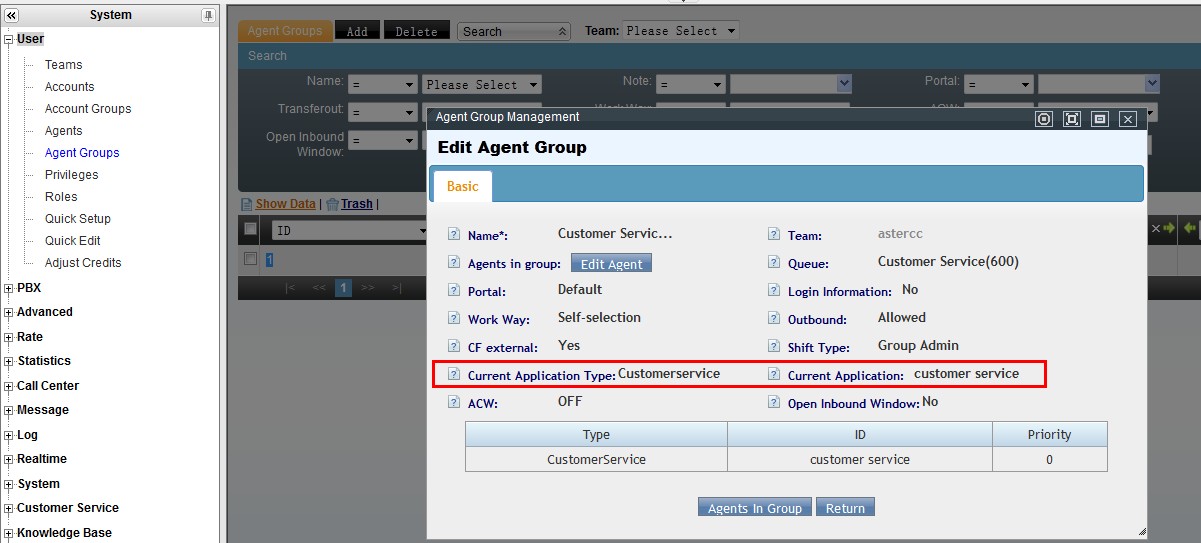Click the help icon next to ACW
Image resolution: width=1201 pixels, height=543 pixels.
tap(454, 403)
